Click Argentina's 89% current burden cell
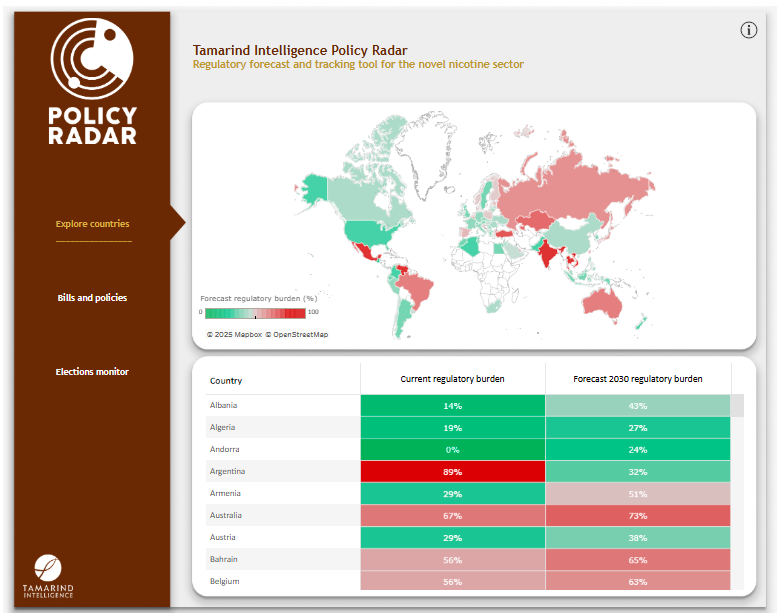Viewport: 779px width, 613px height. [x=452, y=471]
